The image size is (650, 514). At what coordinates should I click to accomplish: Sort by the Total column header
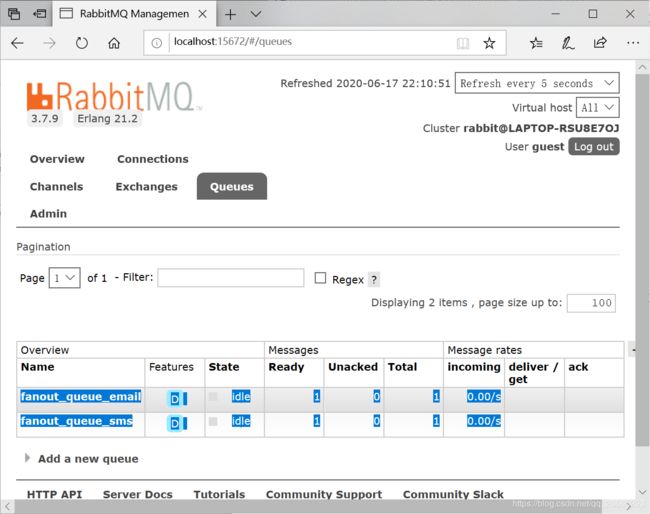402,367
